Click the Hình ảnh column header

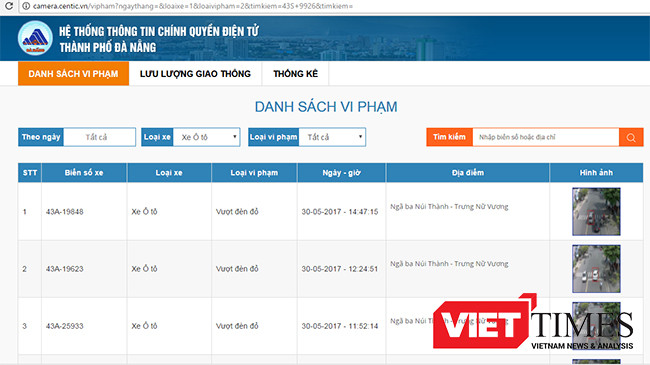(596, 173)
